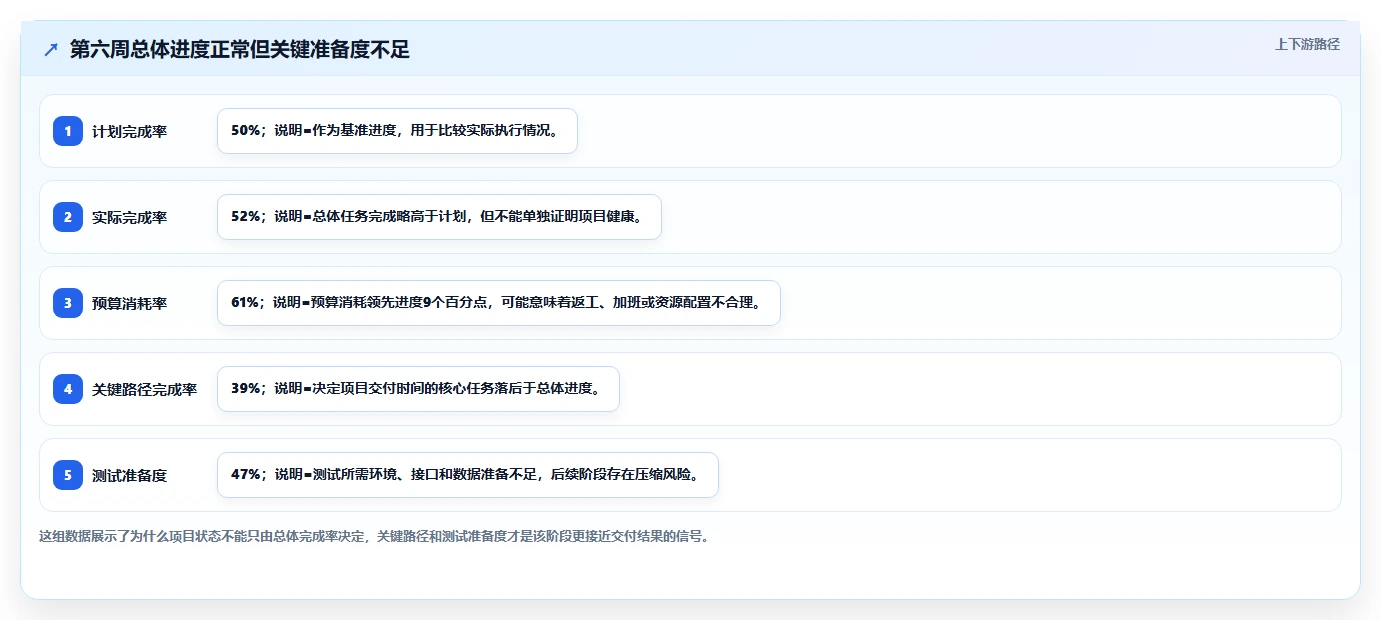1381x620 pixels.
Task: Open the 39% critical path description box
Action: click(x=418, y=389)
